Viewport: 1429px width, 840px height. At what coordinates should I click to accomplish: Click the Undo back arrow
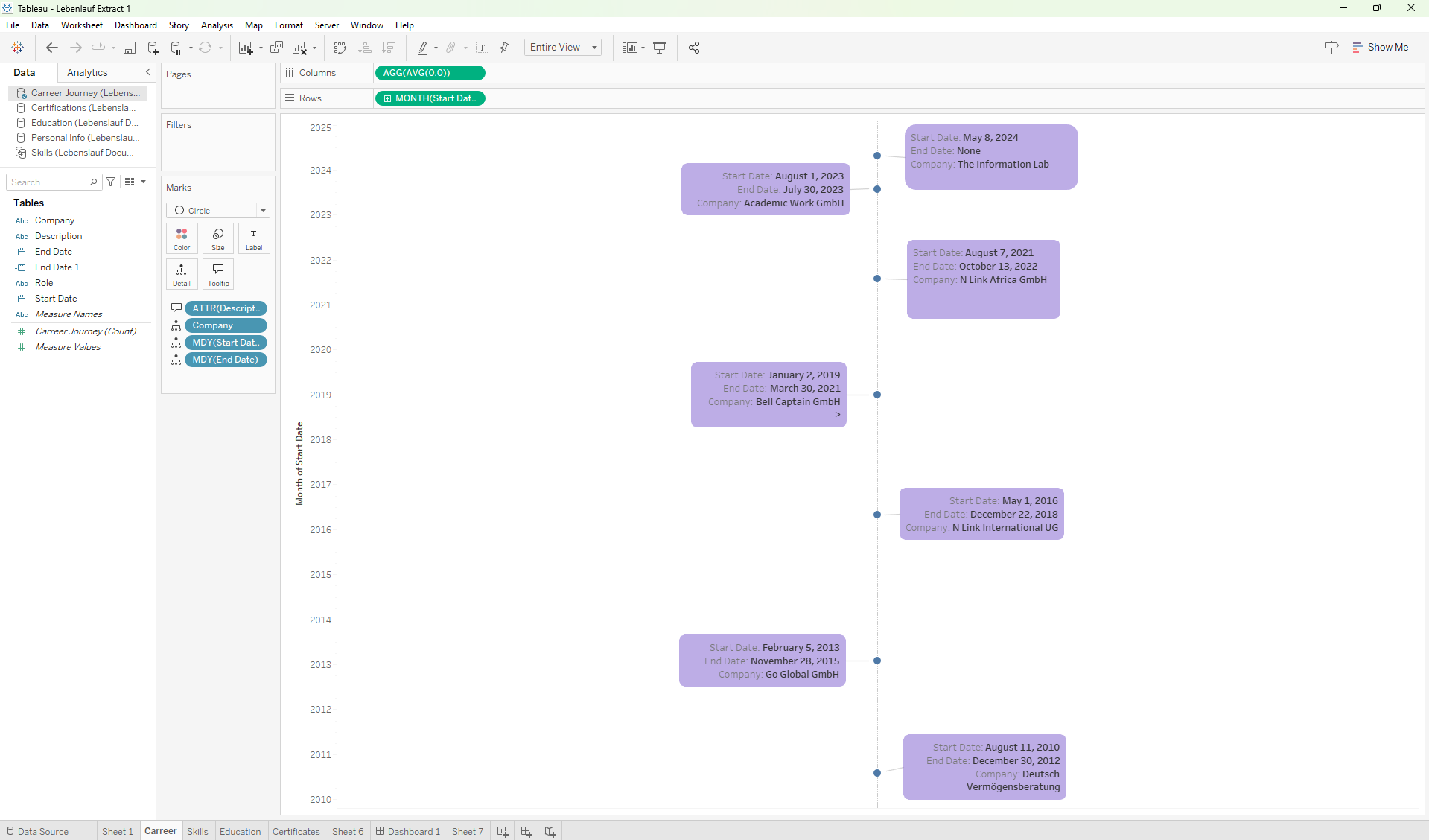tap(52, 48)
